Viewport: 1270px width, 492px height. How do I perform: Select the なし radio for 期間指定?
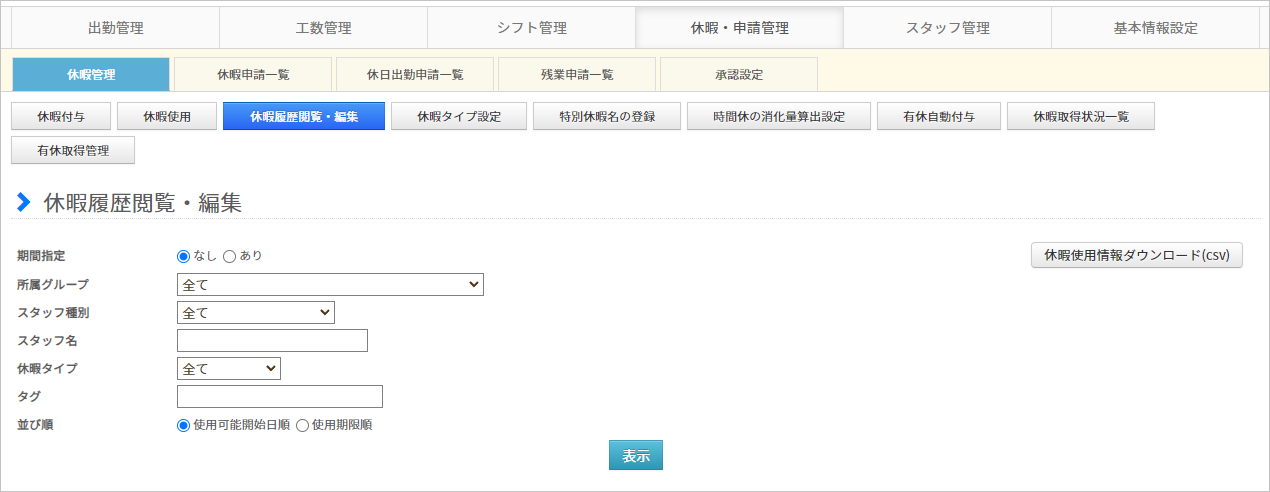[183, 256]
